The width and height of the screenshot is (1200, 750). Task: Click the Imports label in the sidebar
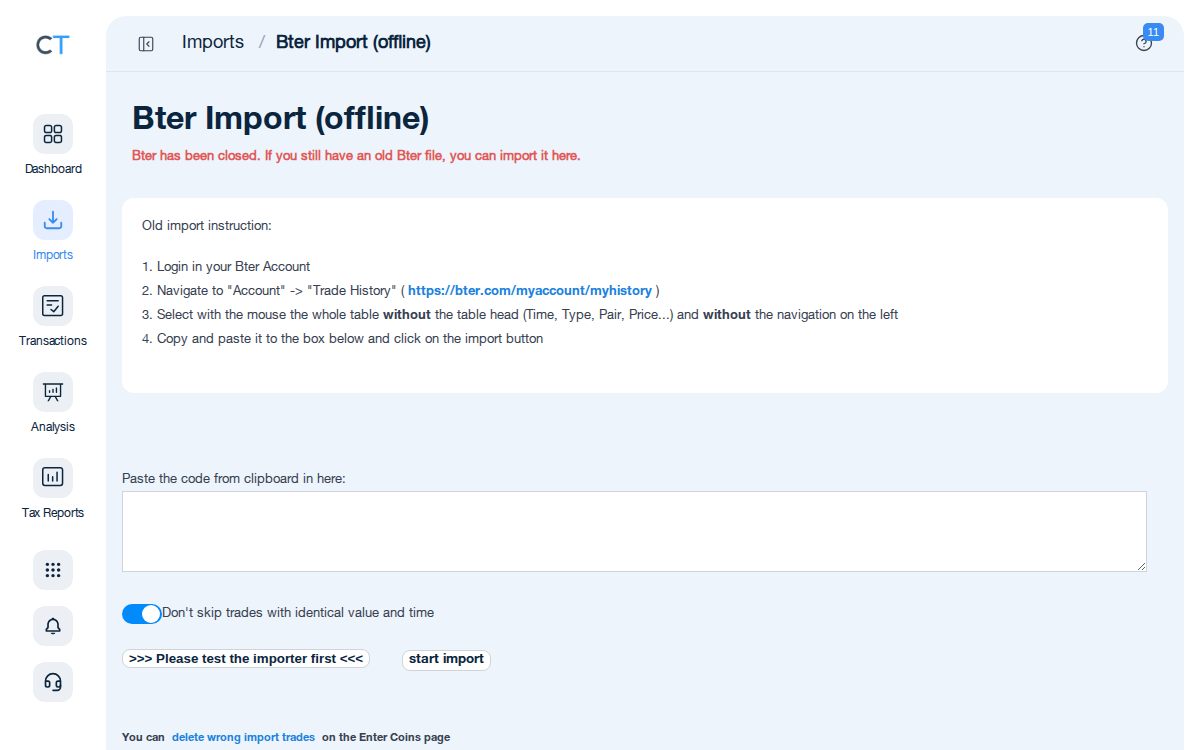[53, 255]
